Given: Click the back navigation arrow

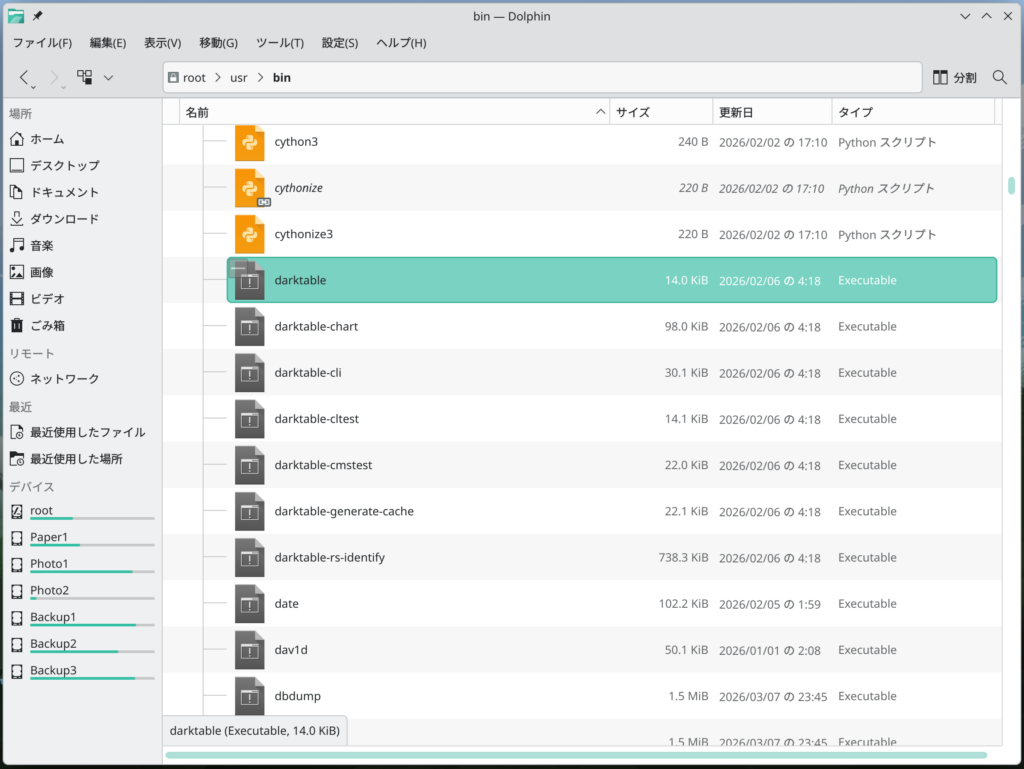Looking at the screenshot, I should point(25,77).
